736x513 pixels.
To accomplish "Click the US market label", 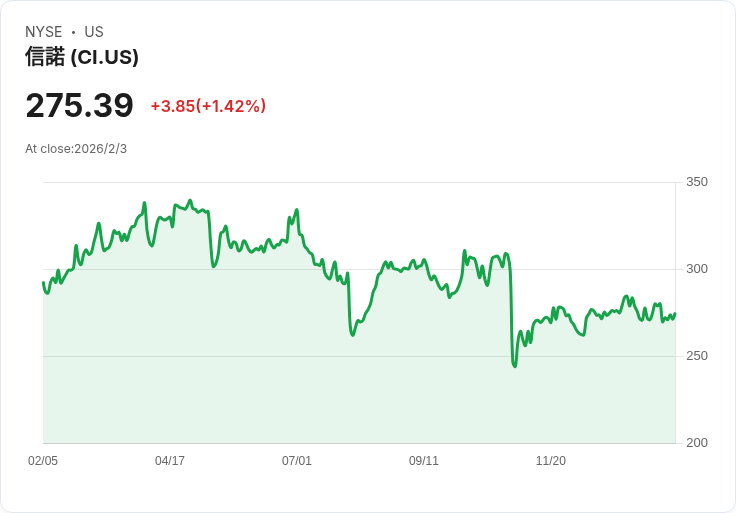I will [x=94, y=32].
